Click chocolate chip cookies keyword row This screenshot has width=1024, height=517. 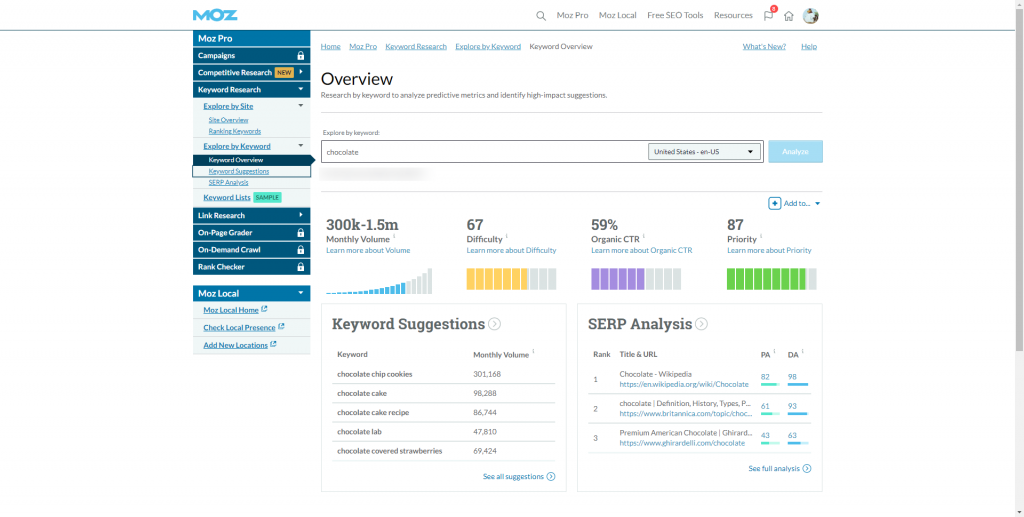(443, 374)
